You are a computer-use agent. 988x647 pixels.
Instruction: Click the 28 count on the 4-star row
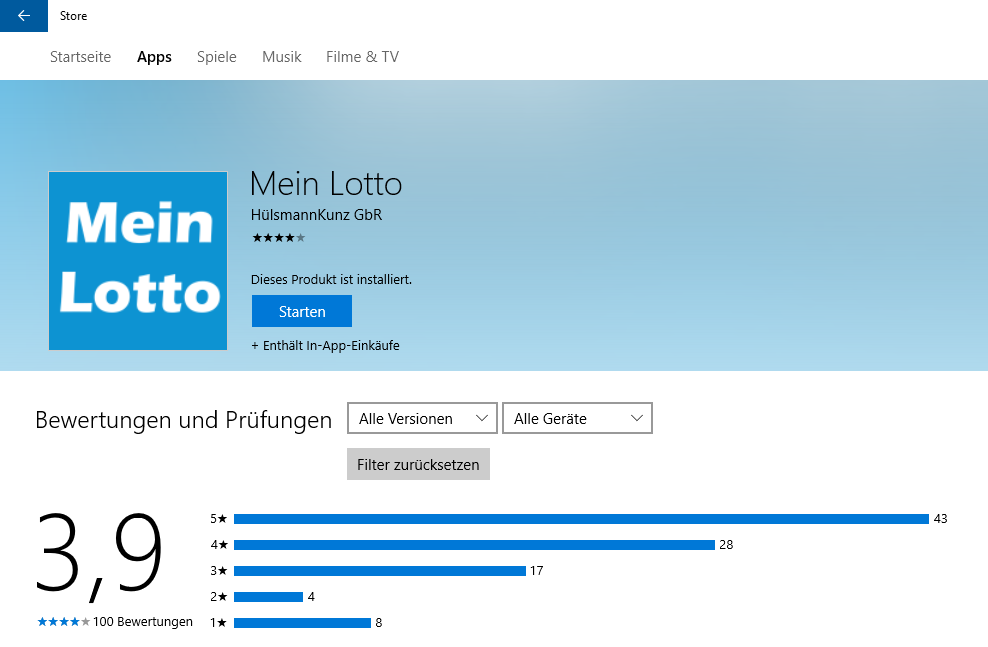coord(727,545)
